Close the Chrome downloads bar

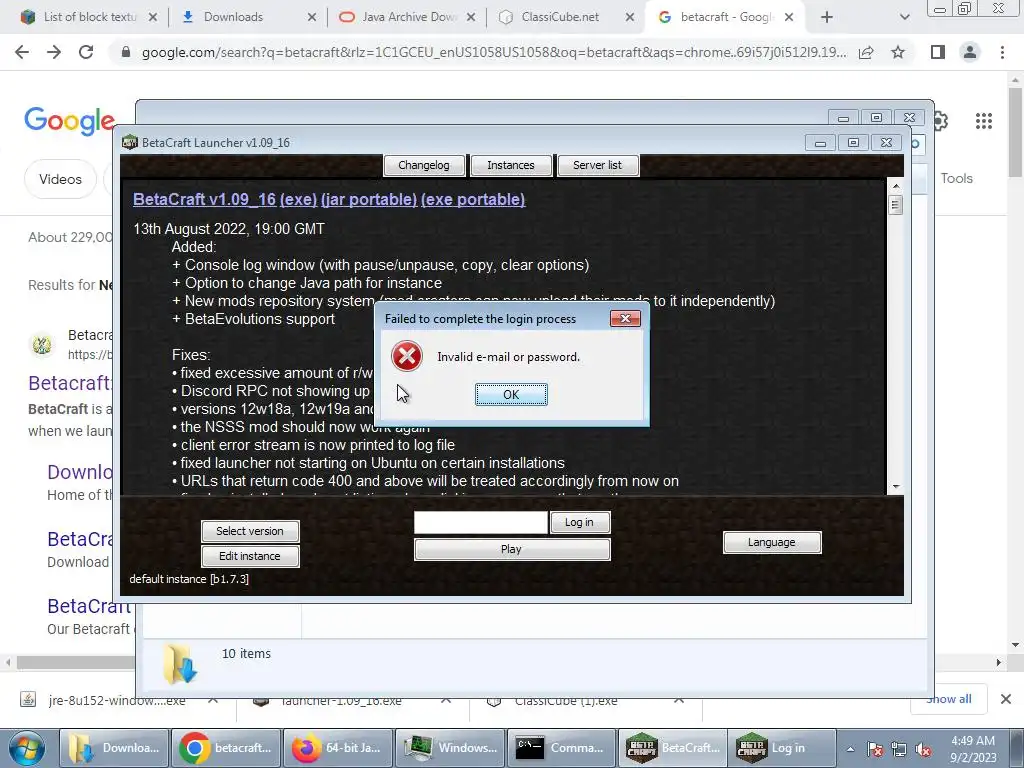tap(1006, 699)
